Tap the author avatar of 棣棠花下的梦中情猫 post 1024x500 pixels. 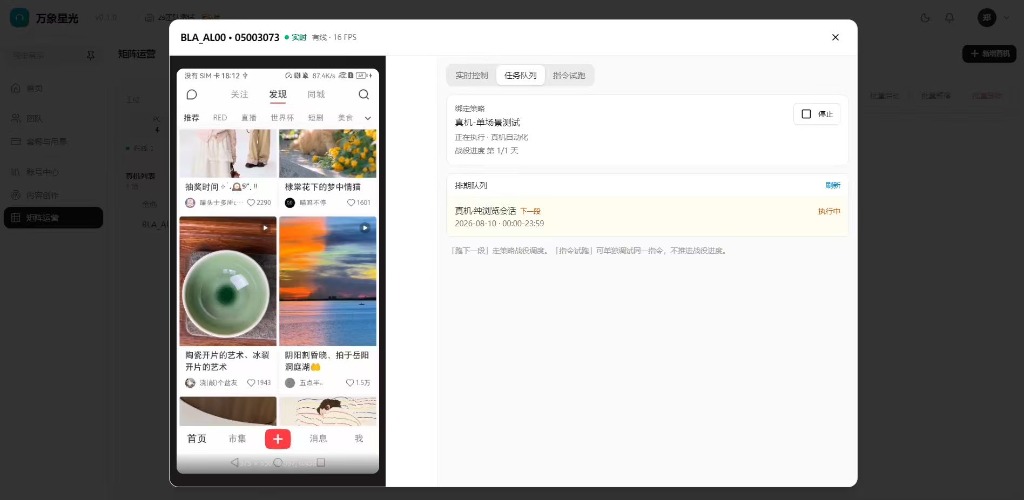pos(290,203)
